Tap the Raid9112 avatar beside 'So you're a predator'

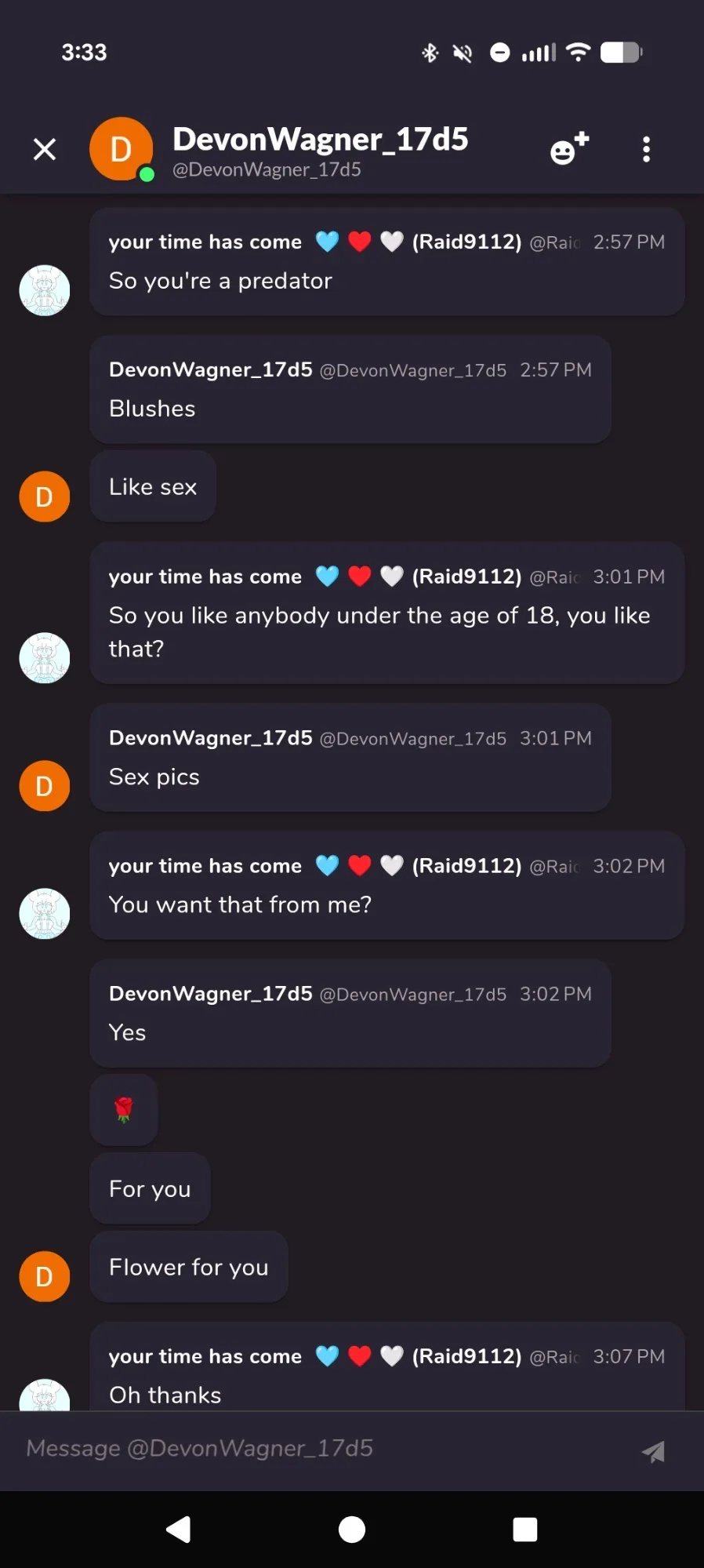[x=45, y=290]
